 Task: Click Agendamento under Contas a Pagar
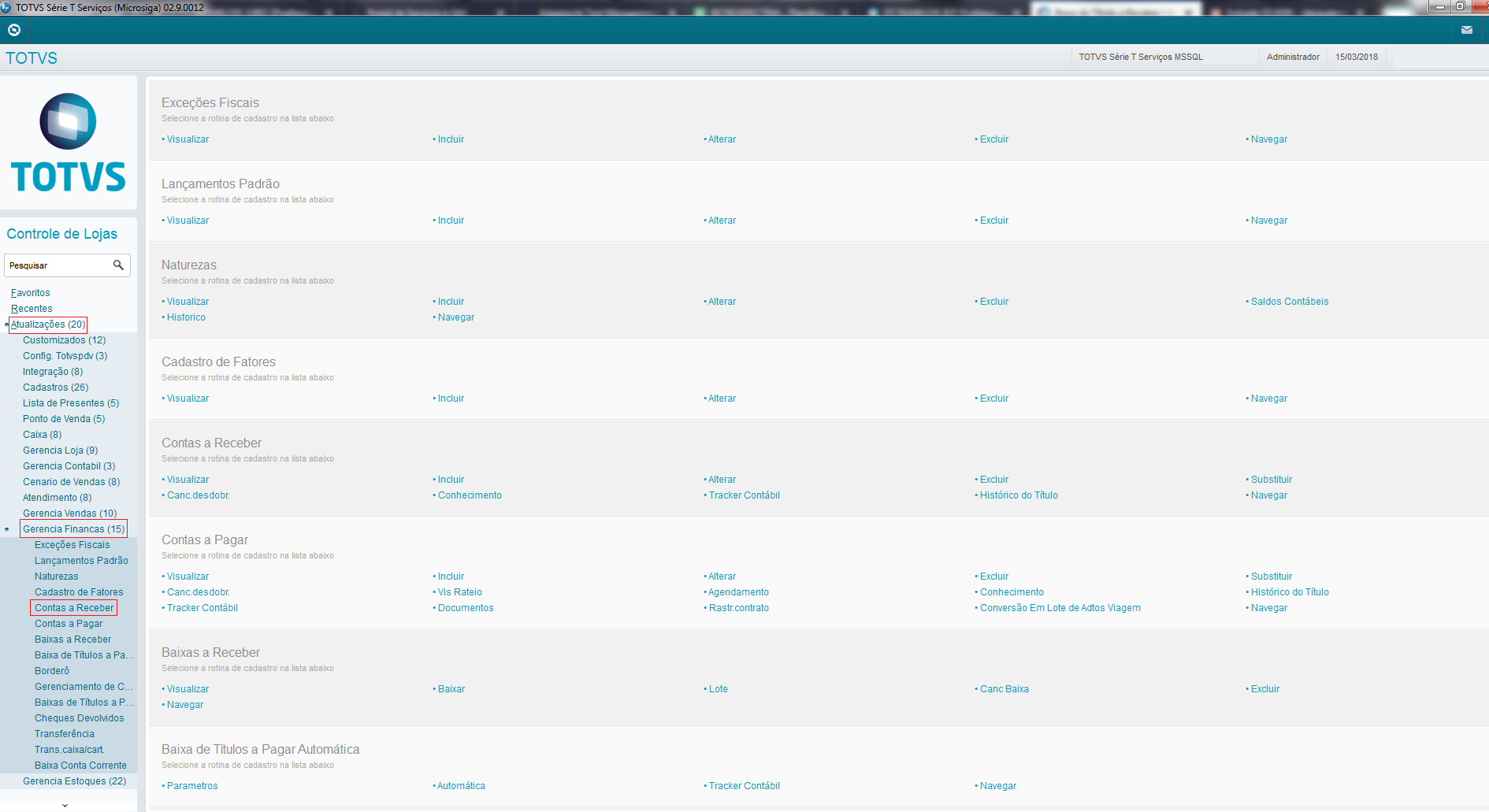(x=739, y=592)
